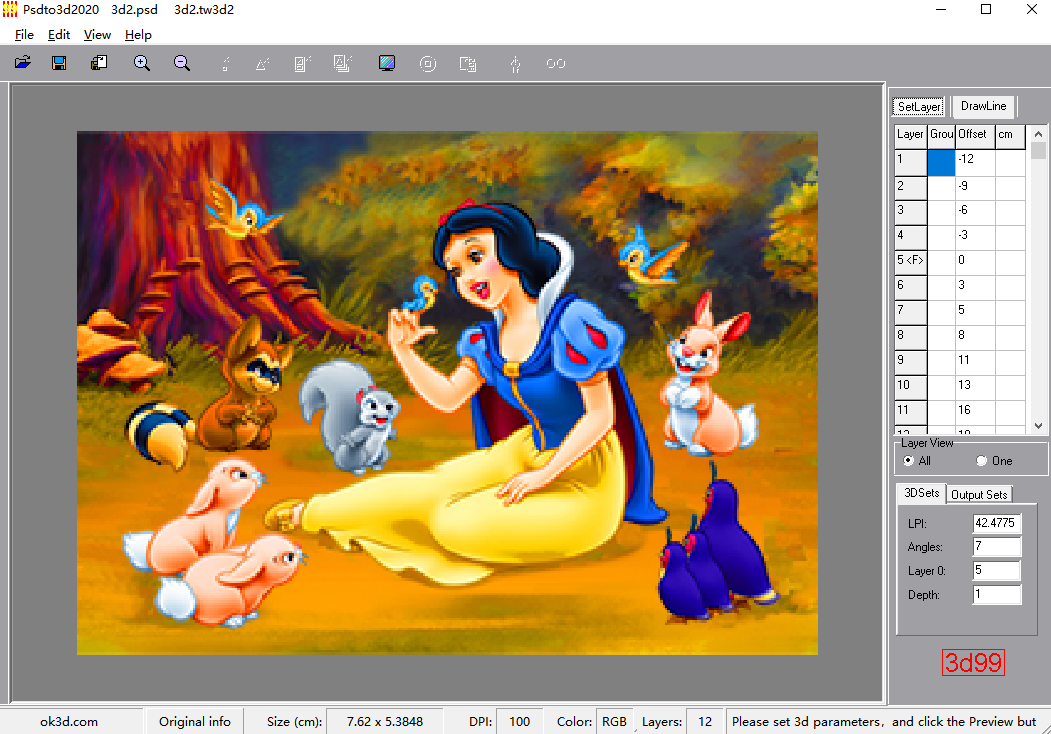Select layer row 4 in the table
1051x734 pixels.
coord(911,238)
